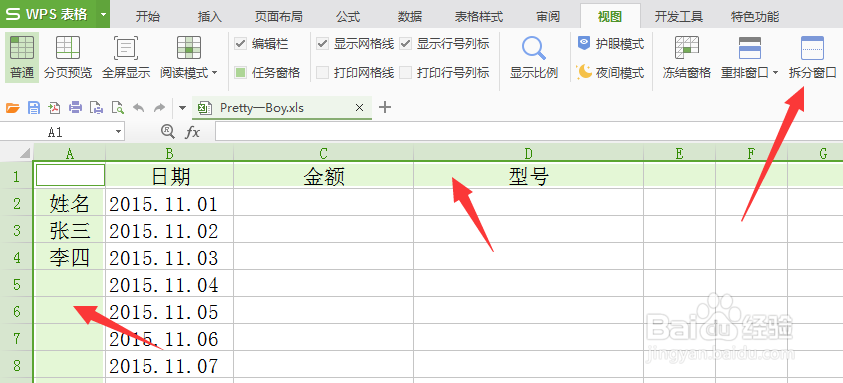Select cell containing 型号
The height and width of the screenshot is (383, 843).
pyautogui.click(x=528, y=175)
